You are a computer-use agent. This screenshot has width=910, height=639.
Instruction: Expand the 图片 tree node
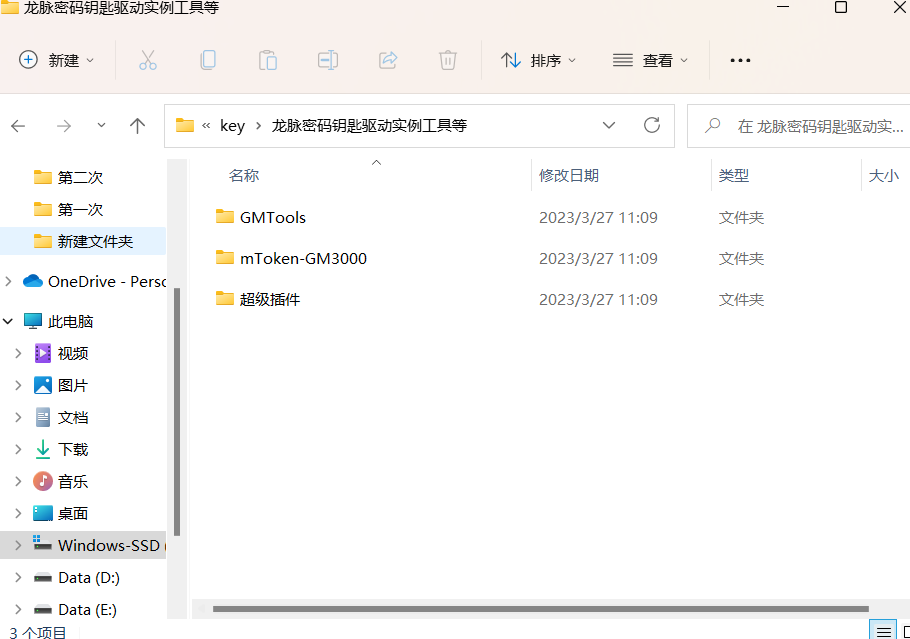click(18, 385)
